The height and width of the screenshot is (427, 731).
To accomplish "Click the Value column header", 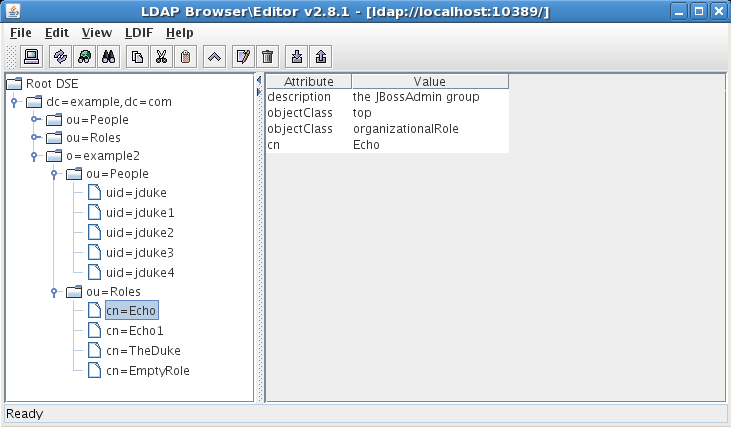I will pyautogui.click(x=429, y=81).
